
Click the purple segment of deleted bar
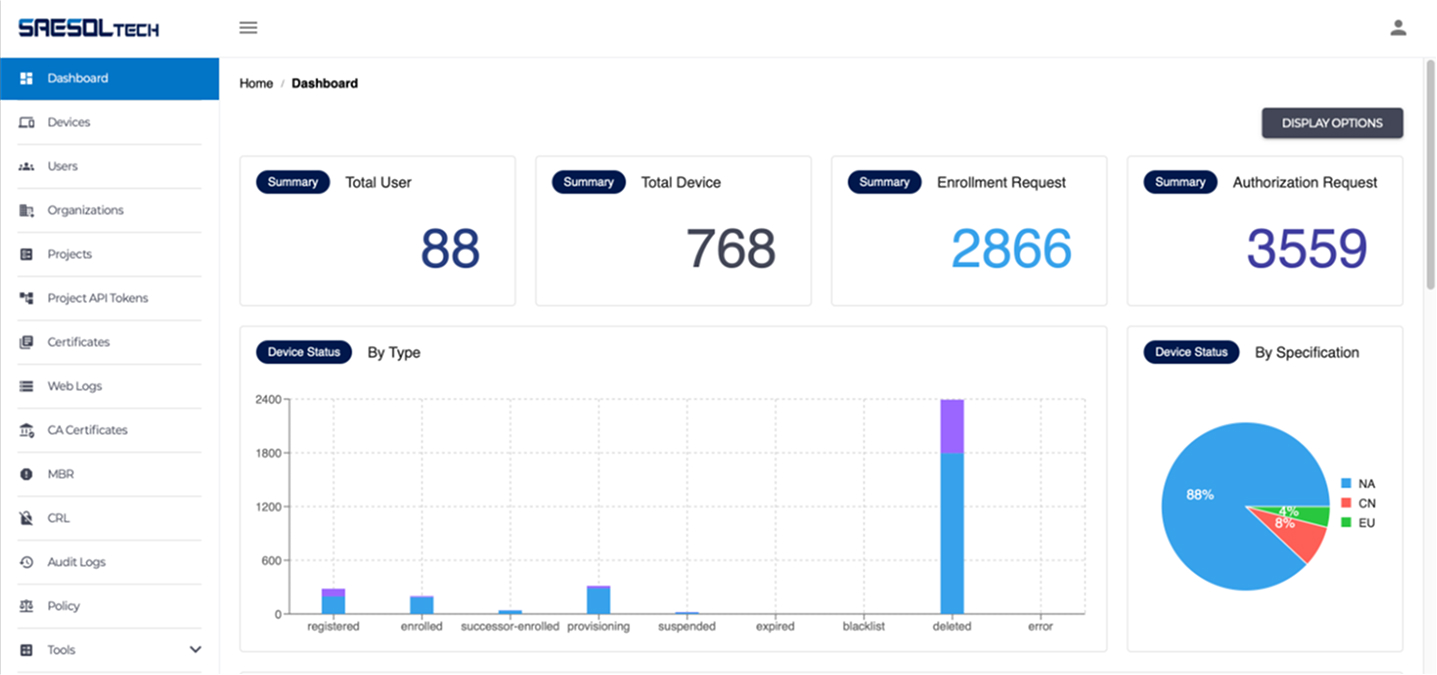952,426
